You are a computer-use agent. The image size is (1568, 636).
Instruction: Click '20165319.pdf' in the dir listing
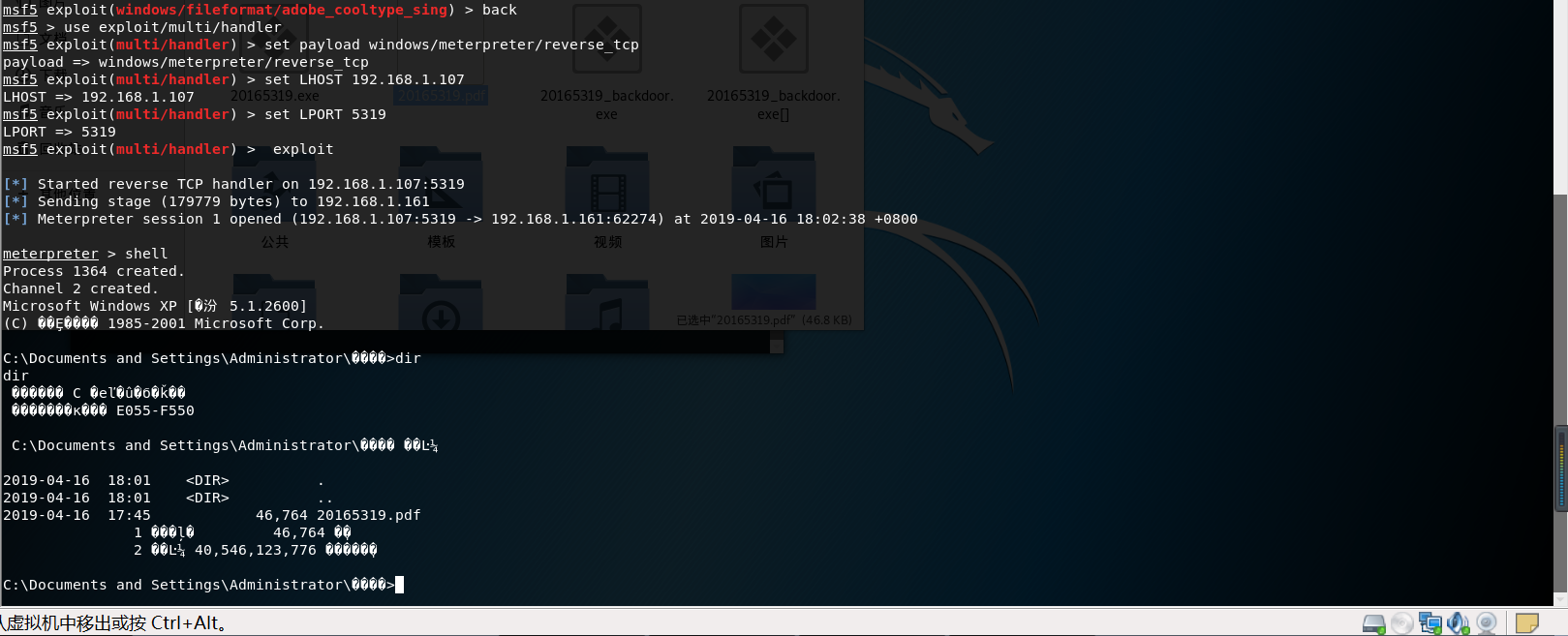coord(369,515)
